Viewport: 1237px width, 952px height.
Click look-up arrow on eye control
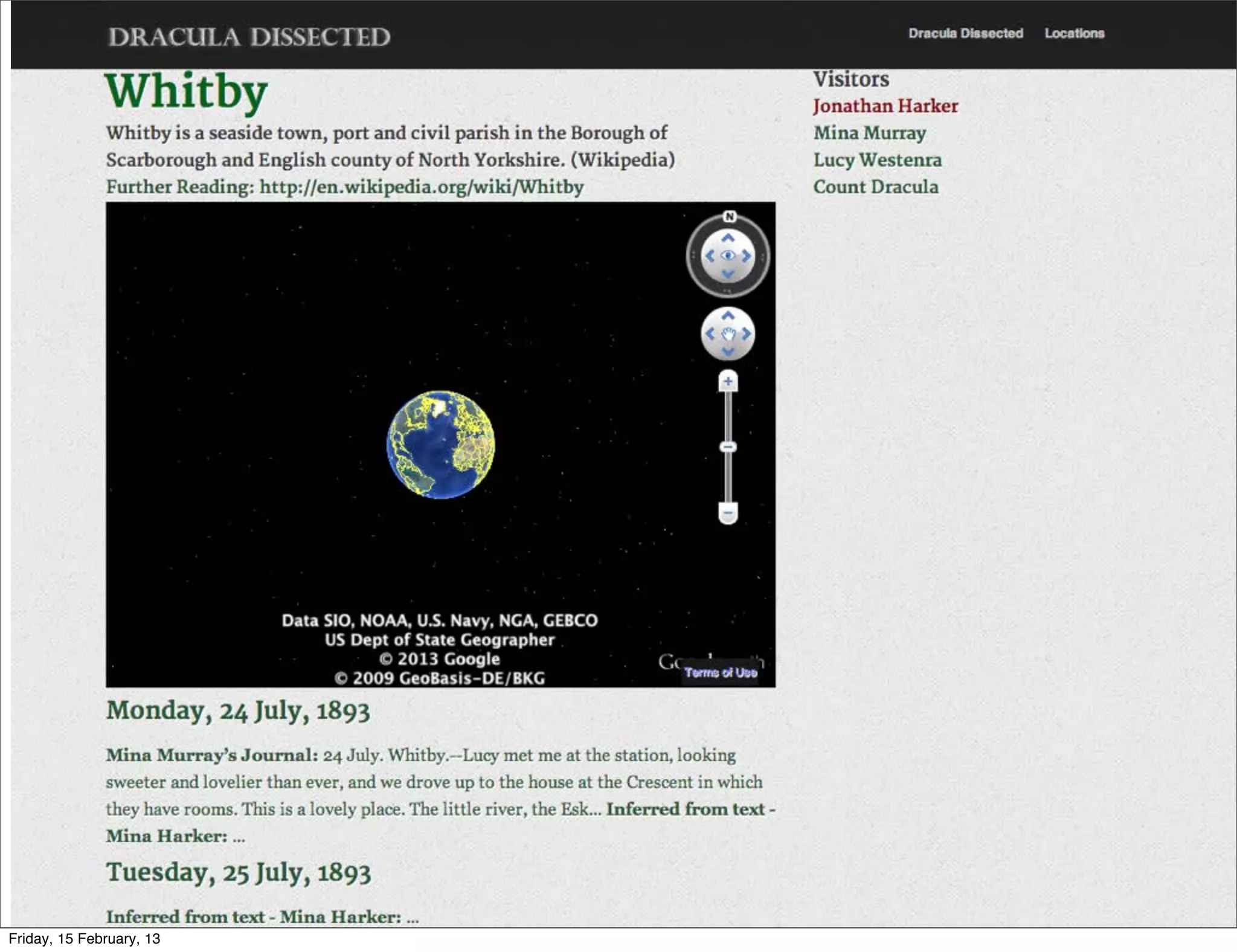[x=728, y=238]
